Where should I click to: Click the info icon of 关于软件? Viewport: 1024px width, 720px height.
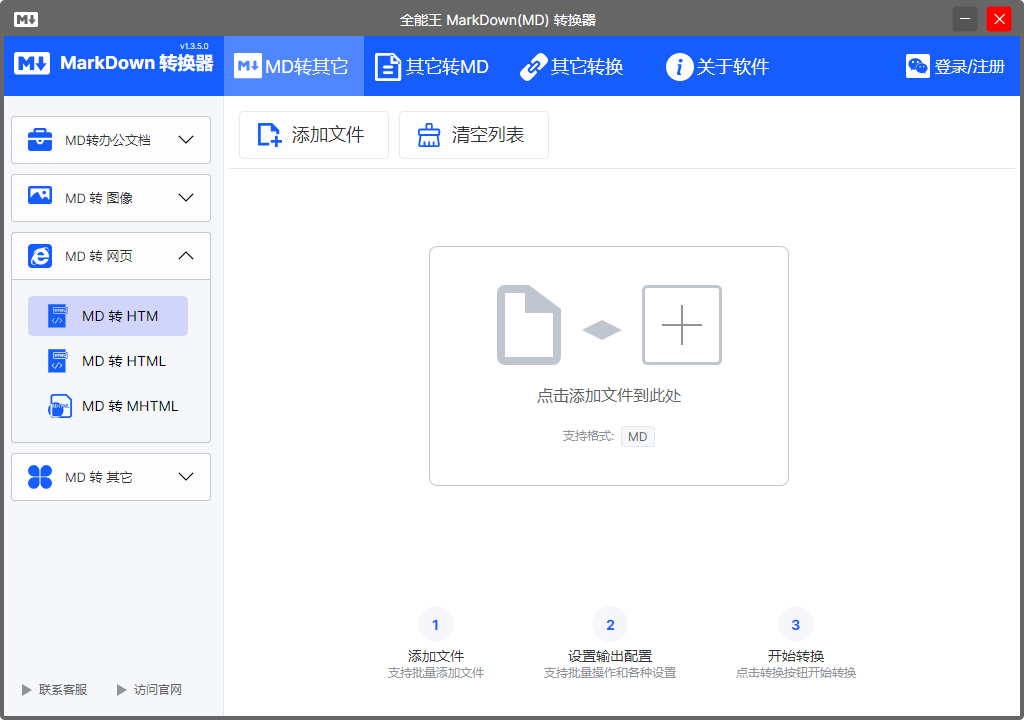point(679,67)
